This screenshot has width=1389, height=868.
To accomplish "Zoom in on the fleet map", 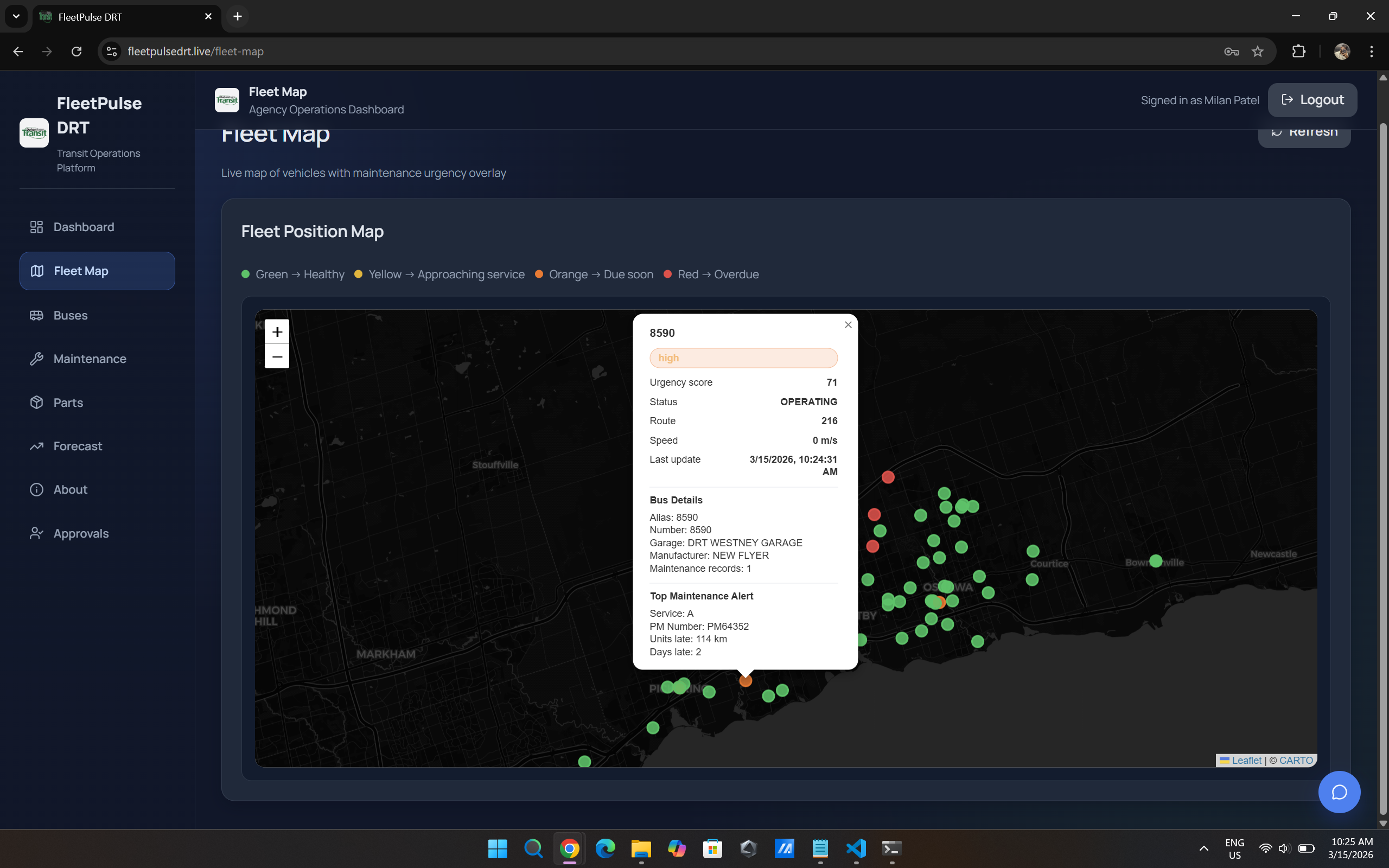I will pos(277,332).
